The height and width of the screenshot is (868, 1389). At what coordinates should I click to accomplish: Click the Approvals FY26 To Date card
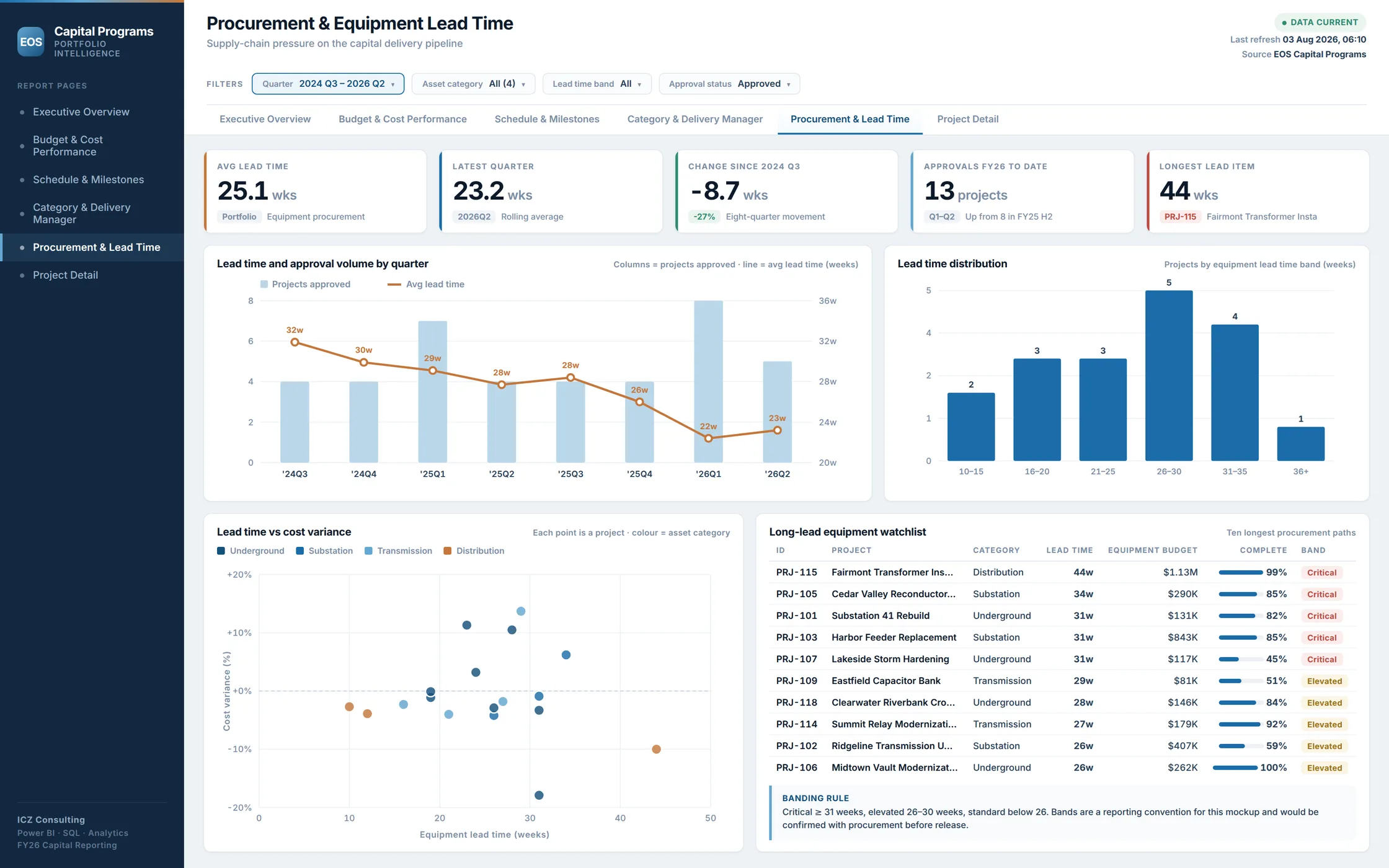pos(1022,192)
